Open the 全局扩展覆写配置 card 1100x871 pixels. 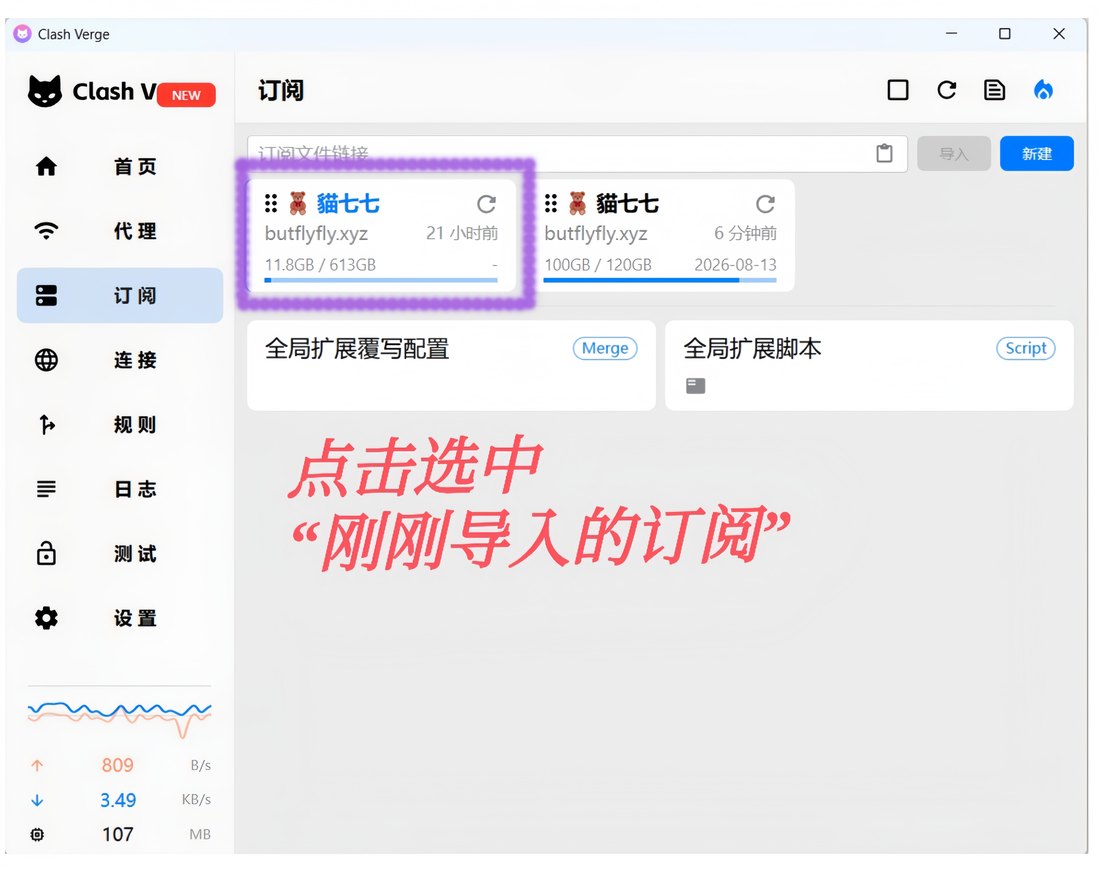pyautogui.click(x=451, y=365)
